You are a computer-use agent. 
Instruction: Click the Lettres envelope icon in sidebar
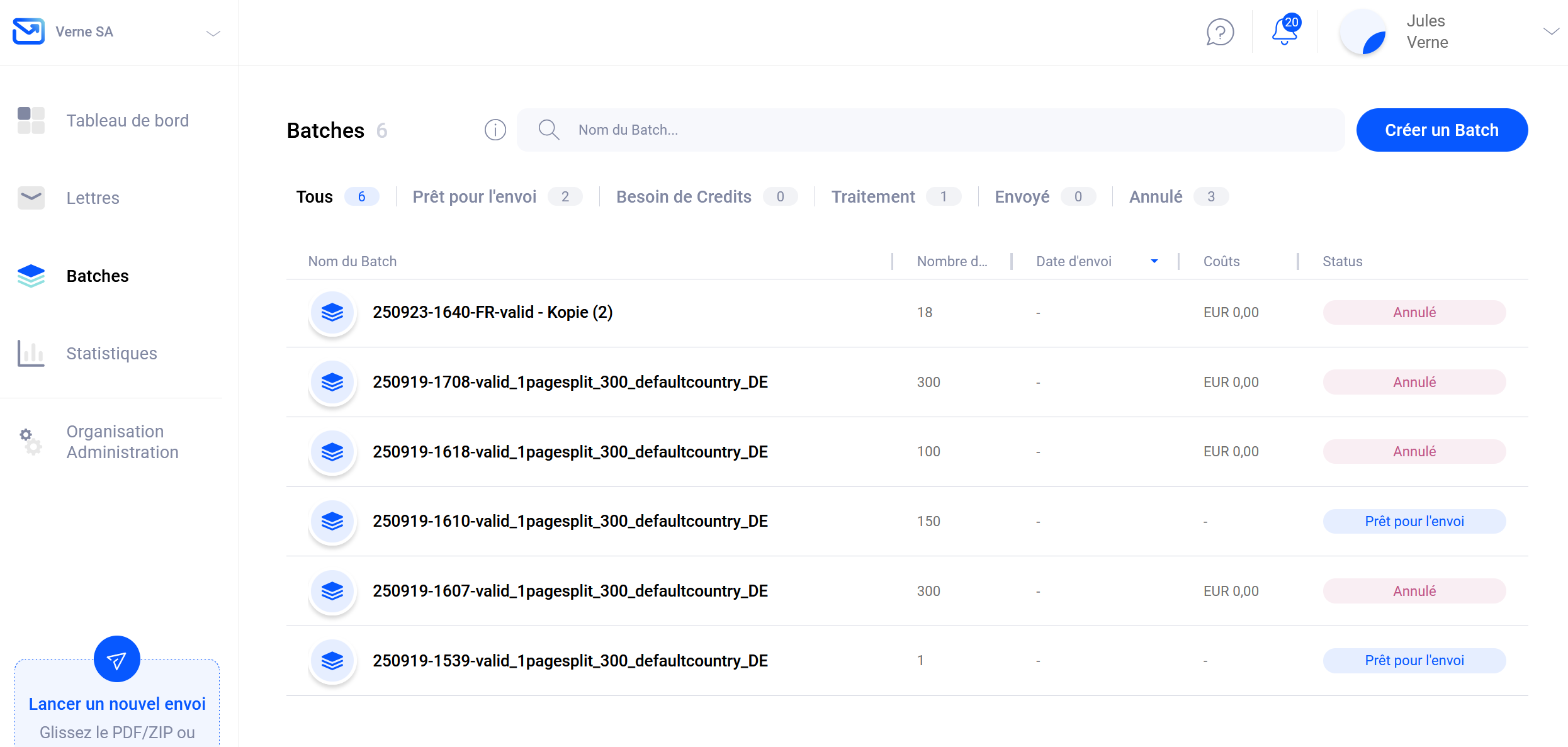coord(31,198)
